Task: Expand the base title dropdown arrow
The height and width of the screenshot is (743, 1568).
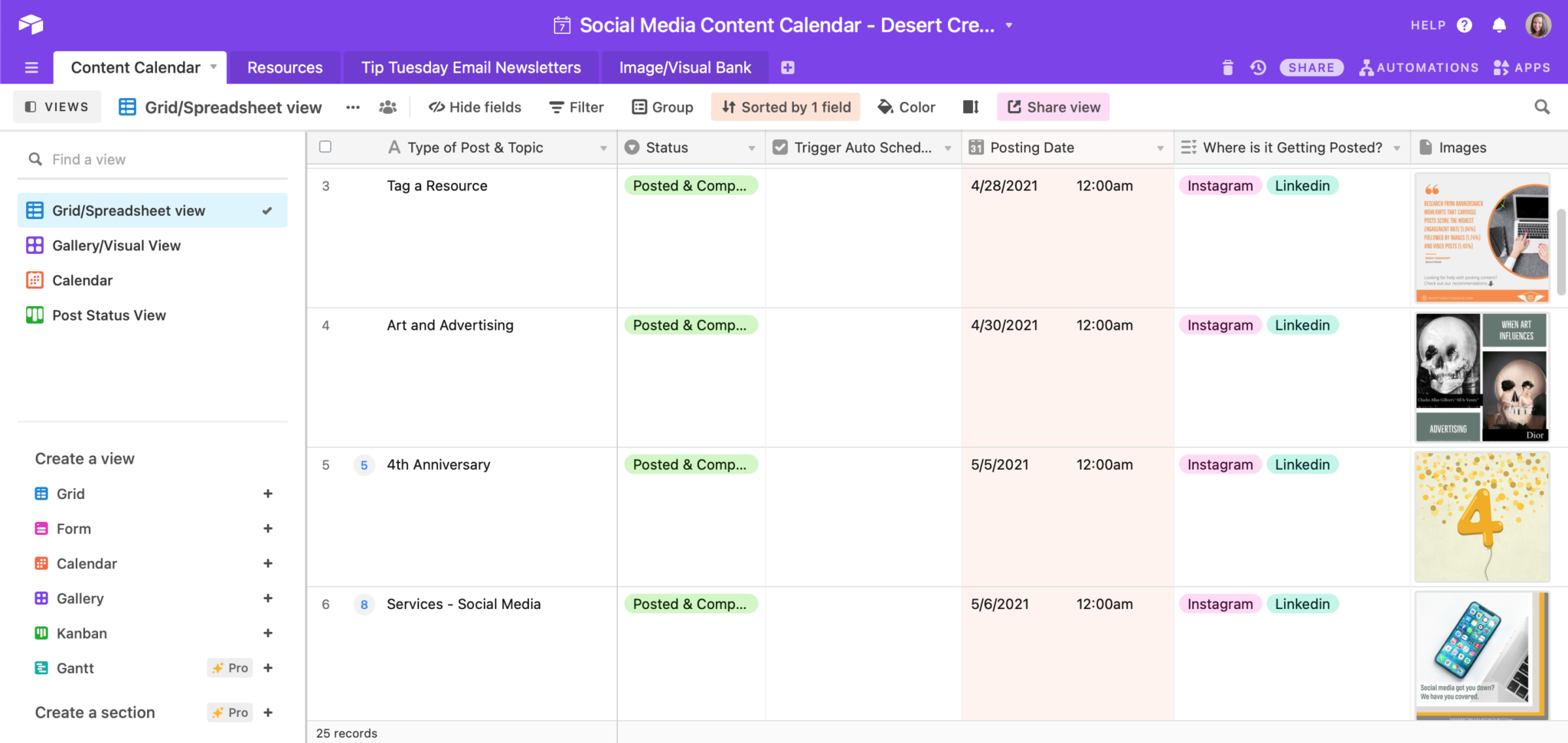Action: tap(1009, 25)
